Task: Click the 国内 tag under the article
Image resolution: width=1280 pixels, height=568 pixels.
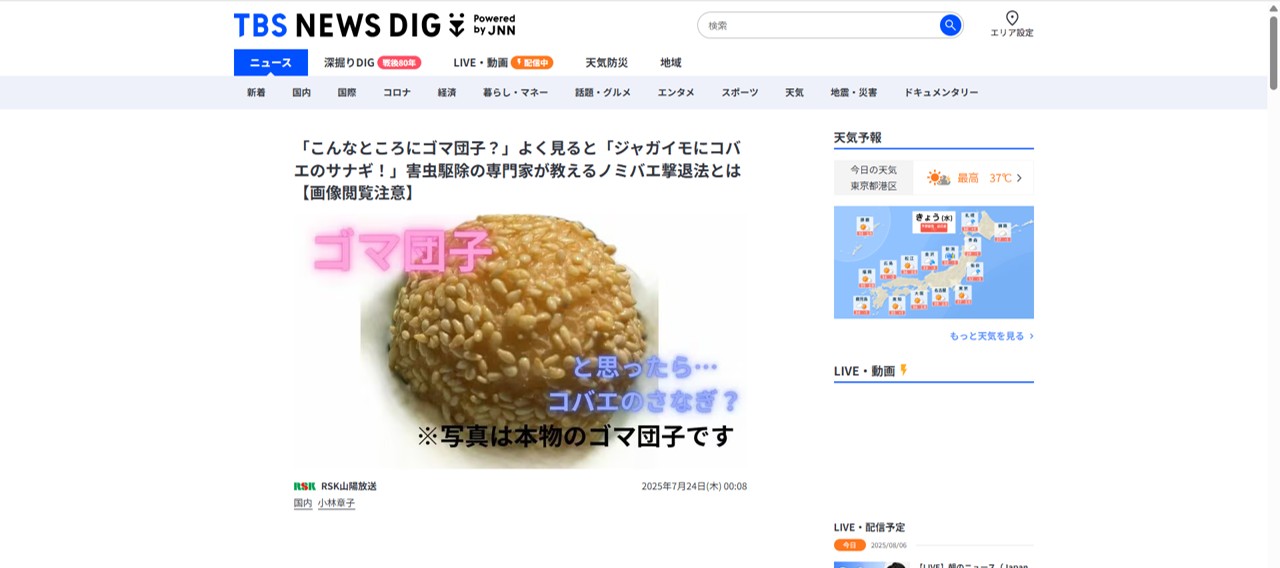Action: click(303, 503)
